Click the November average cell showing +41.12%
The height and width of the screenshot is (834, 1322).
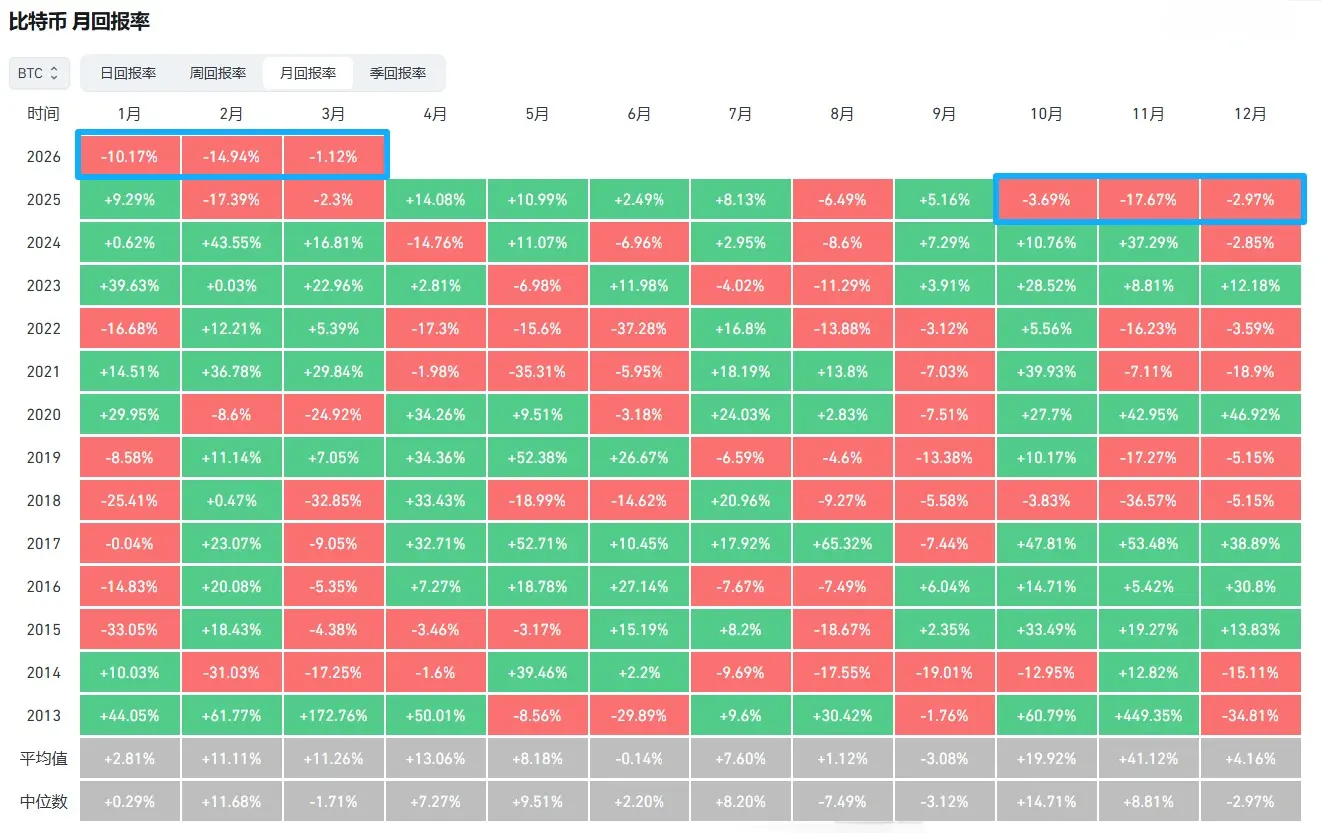[1148, 759]
